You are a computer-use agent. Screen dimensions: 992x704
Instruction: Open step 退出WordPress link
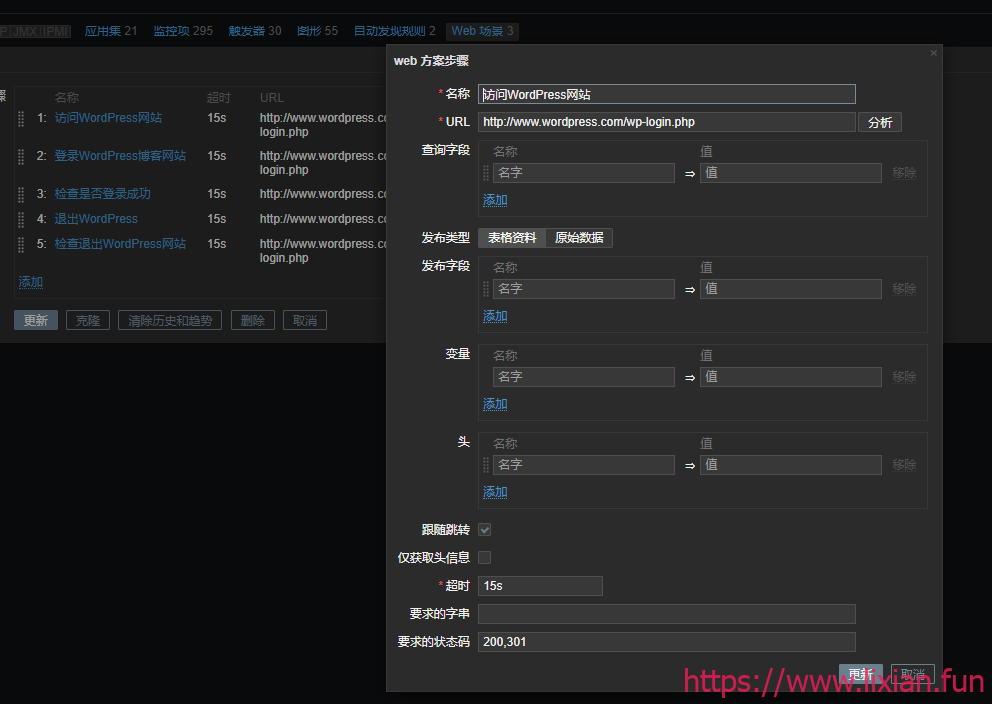pos(96,219)
